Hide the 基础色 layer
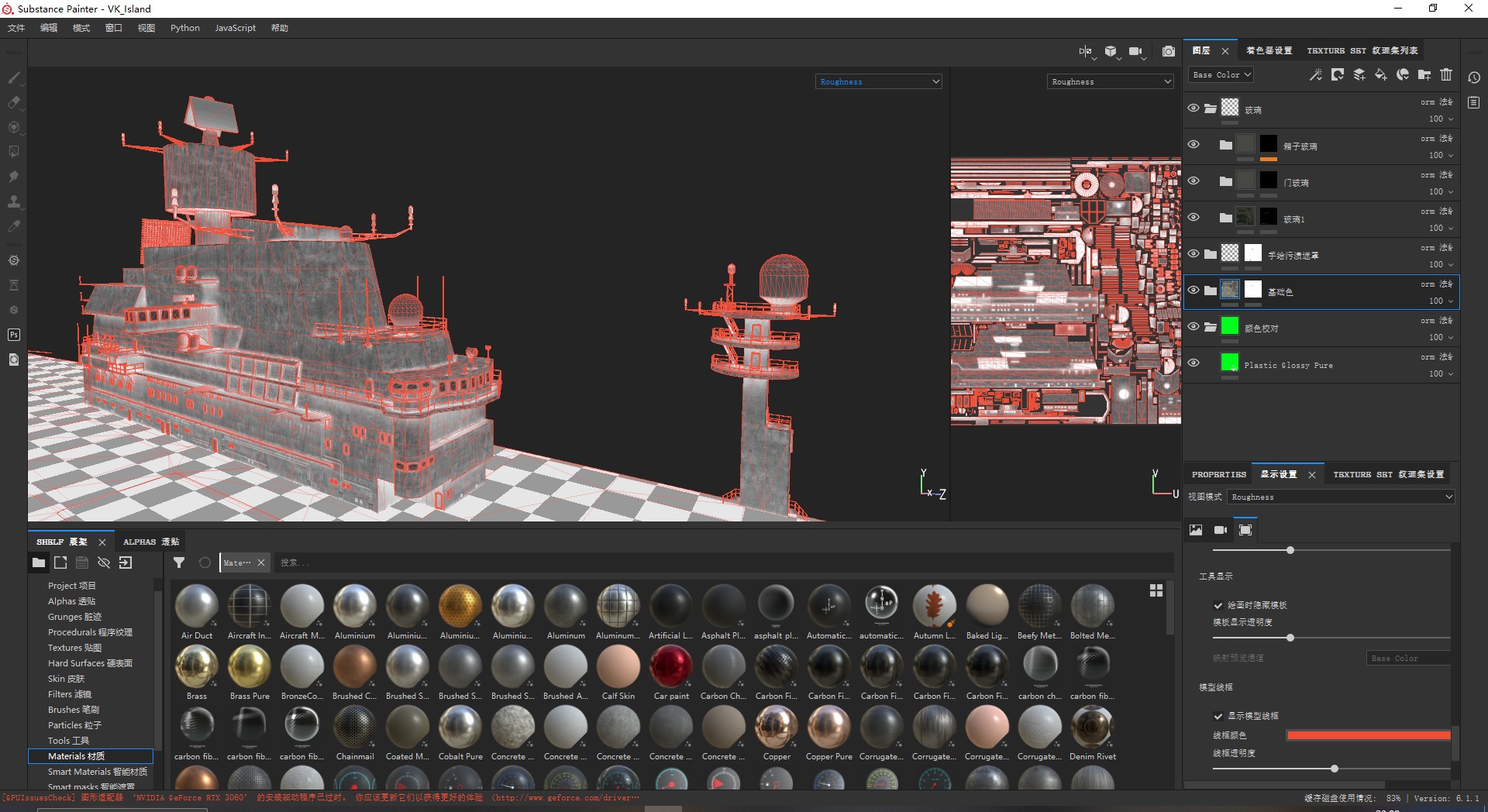Image resolution: width=1488 pixels, height=812 pixels. pos(1193,290)
